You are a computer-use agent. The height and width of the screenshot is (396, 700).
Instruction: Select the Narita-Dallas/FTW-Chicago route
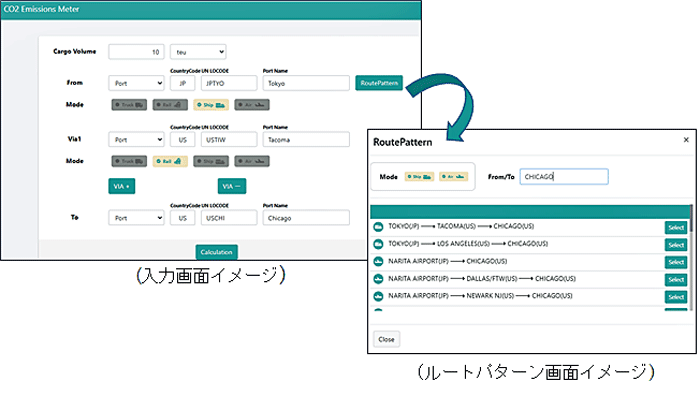(676, 279)
